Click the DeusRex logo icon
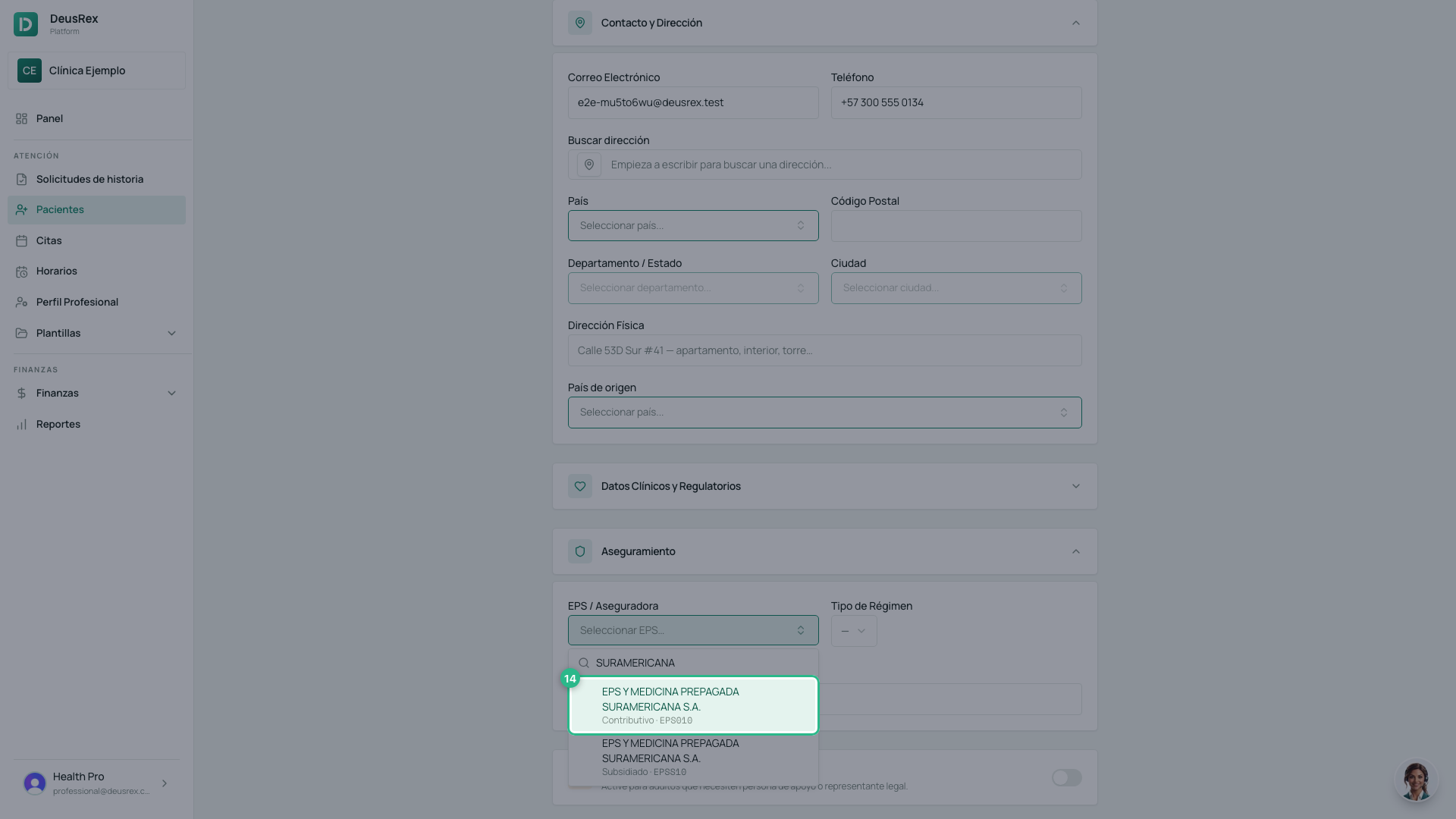This screenshot has height=819, width=1456. click(x=26, y=24)
